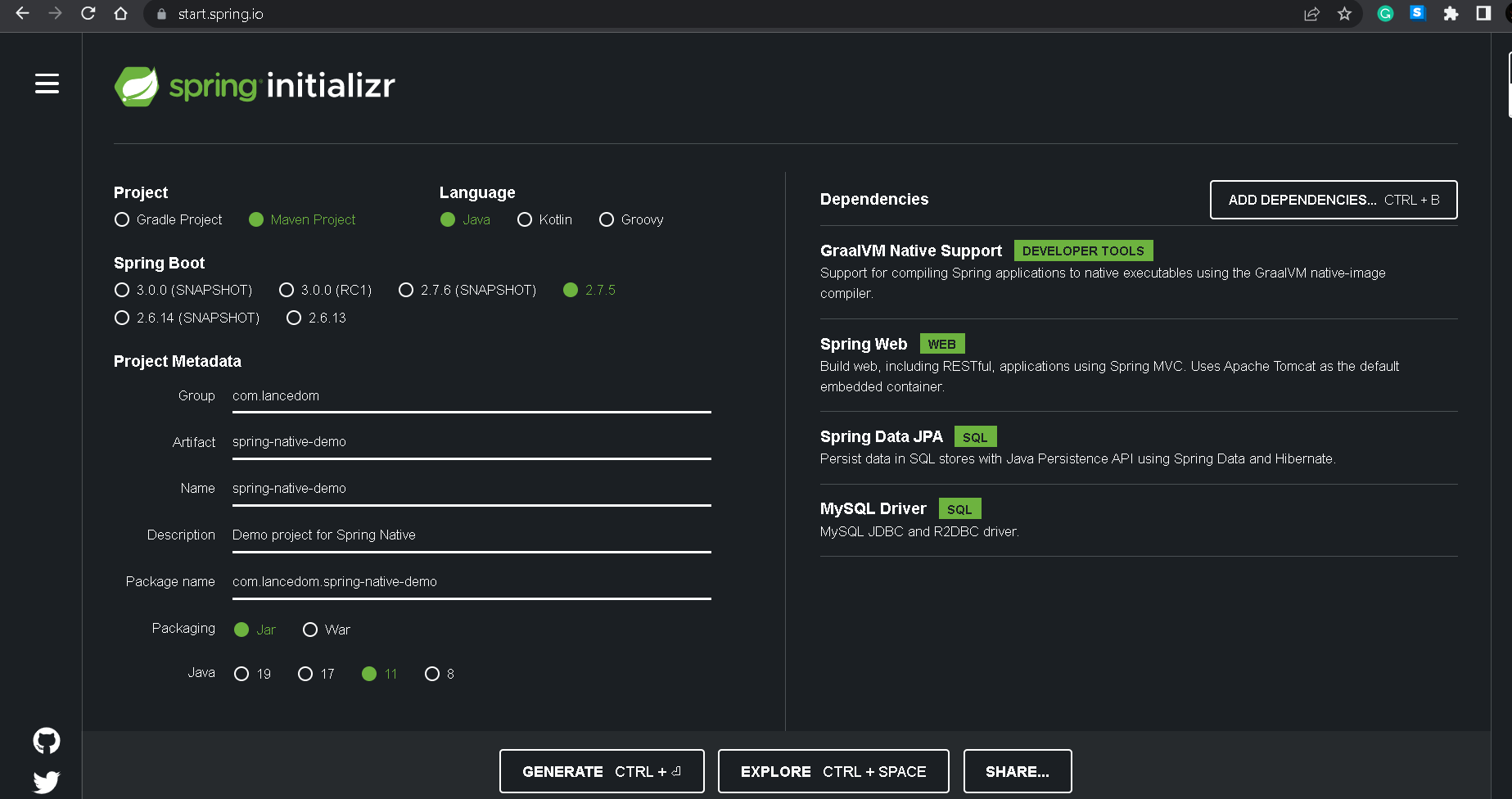The width and height of the screenshot is (1512, 799).
Task: Select Spring Boot 2.6.14 (SNAPSHOT)
Action: tap(187, 318)
